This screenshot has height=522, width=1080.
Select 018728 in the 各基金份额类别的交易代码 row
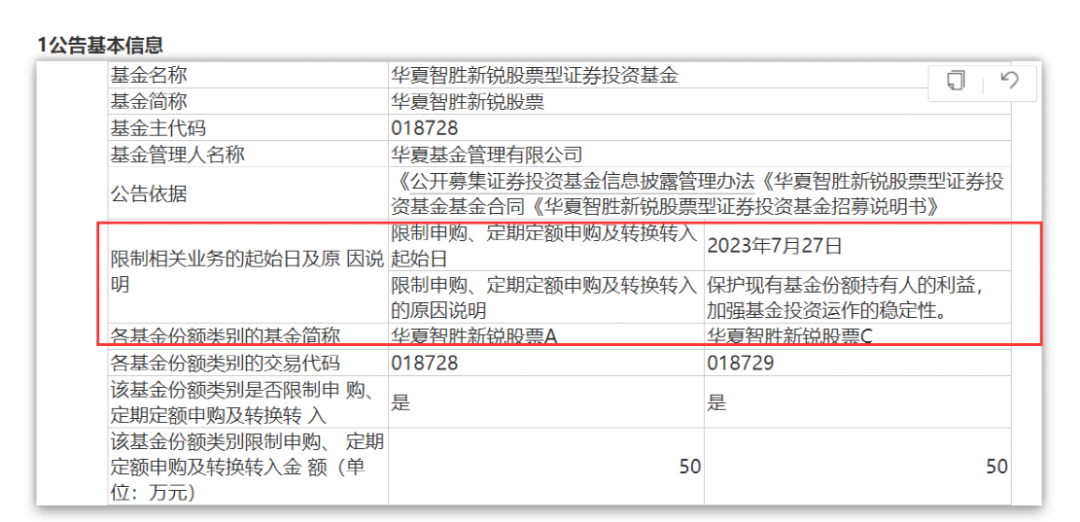[x=424, y=364]
